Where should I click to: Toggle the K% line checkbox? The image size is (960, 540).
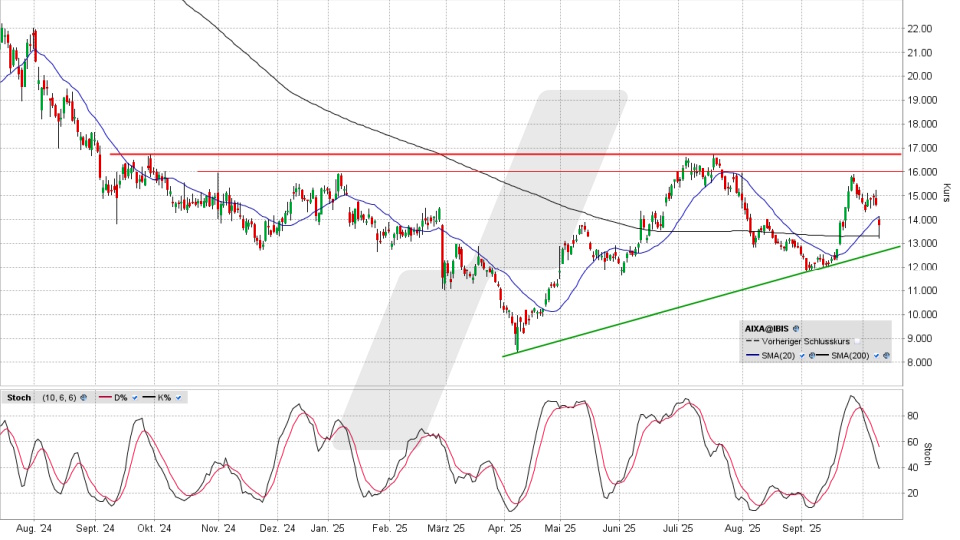[178, 398]
